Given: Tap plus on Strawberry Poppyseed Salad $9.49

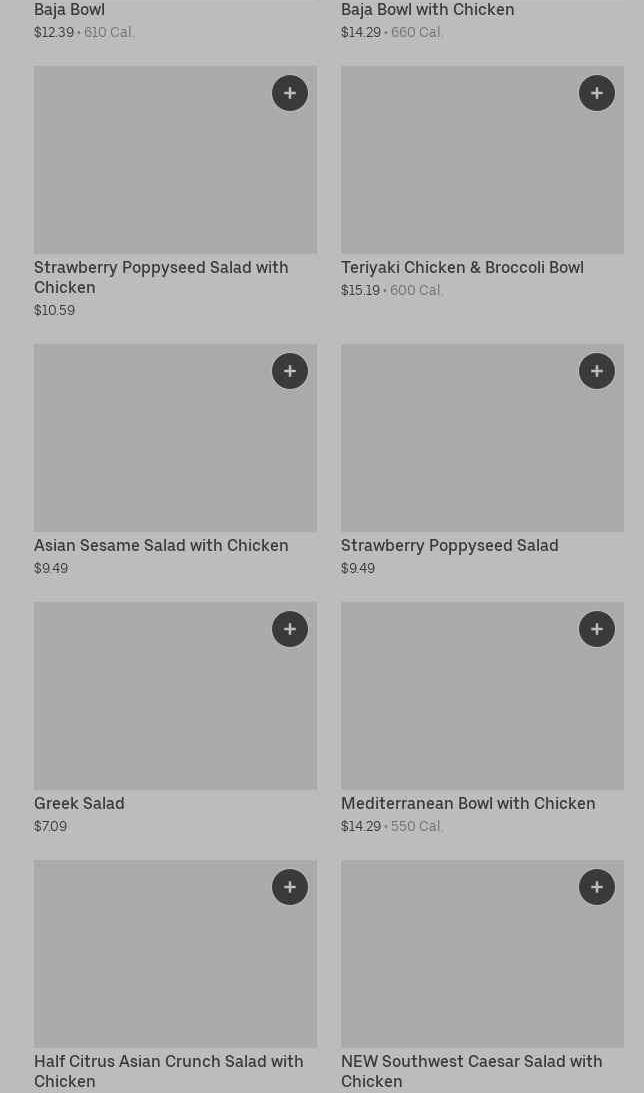Looking at the screenshot, I should click(x=597, y=371).
